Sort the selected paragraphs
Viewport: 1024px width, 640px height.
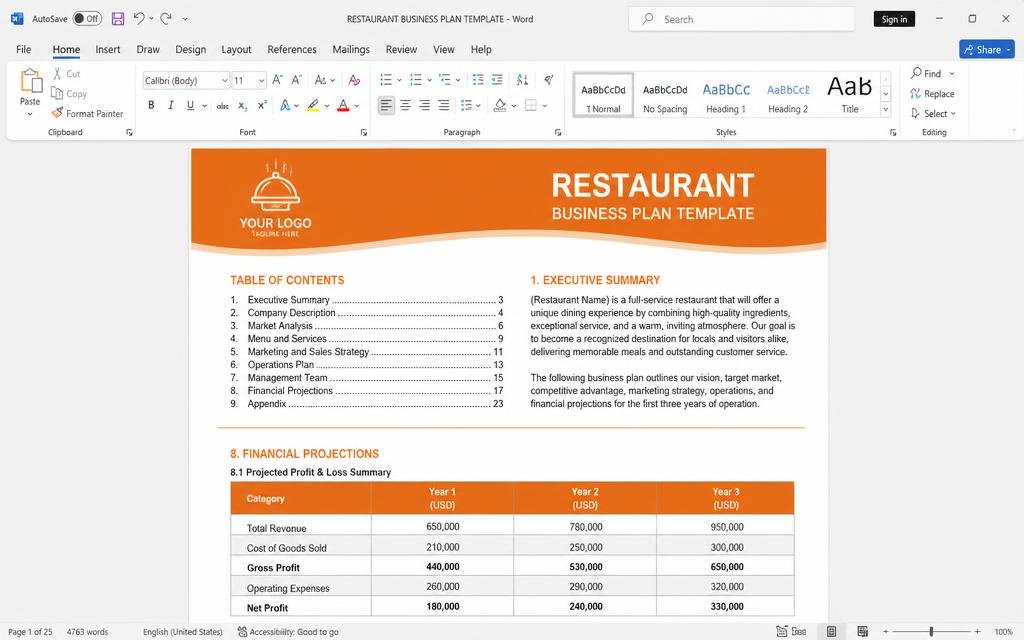coord(522,80)
